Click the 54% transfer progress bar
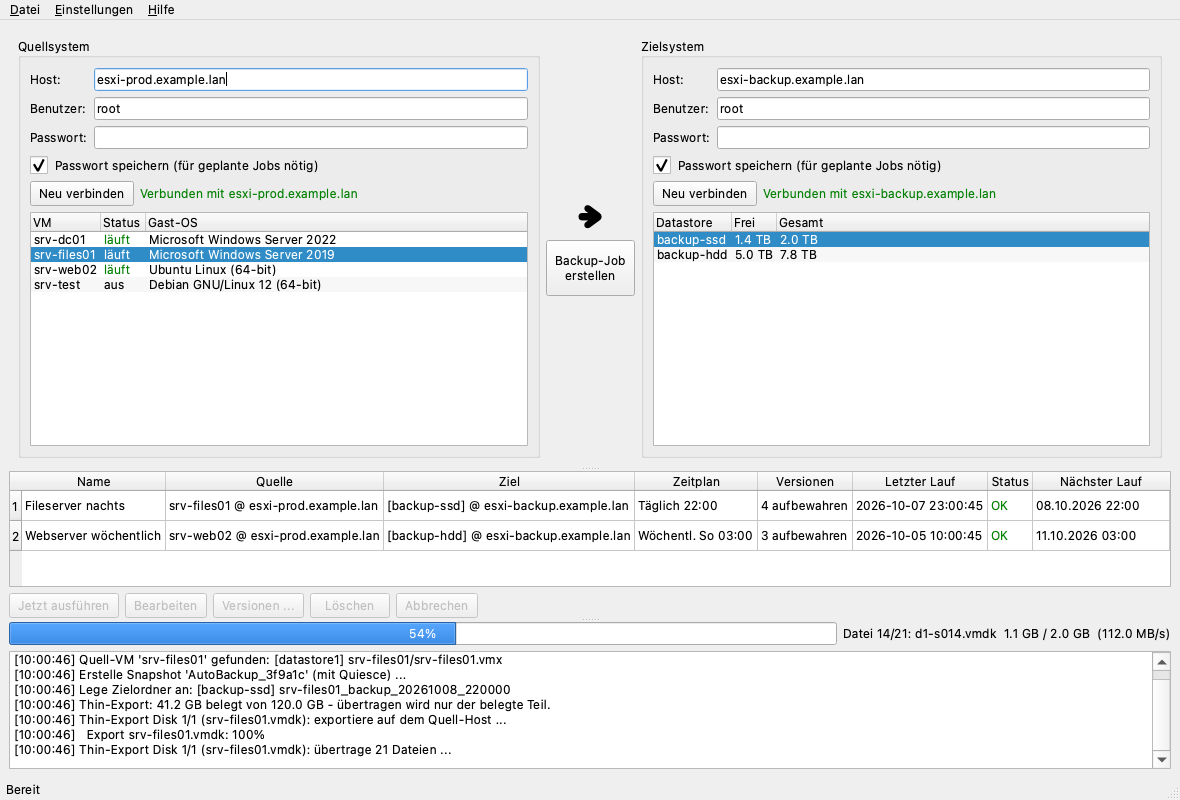The image size is (1180, 800). [423, 634]
